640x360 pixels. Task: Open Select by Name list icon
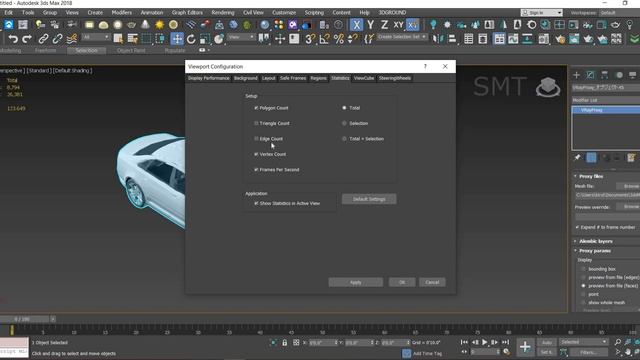132,39
